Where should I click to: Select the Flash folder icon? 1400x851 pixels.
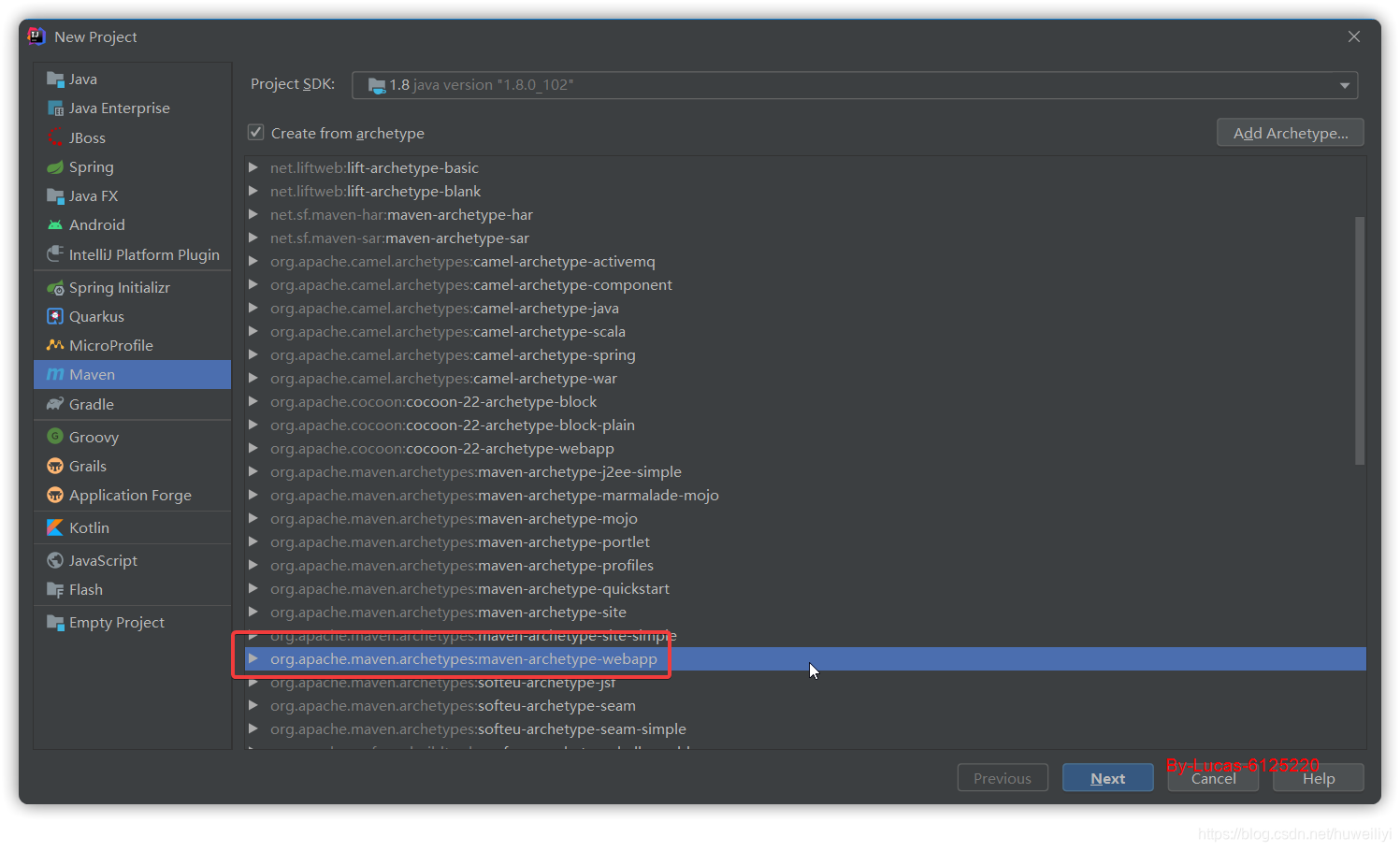coord(55,589)
